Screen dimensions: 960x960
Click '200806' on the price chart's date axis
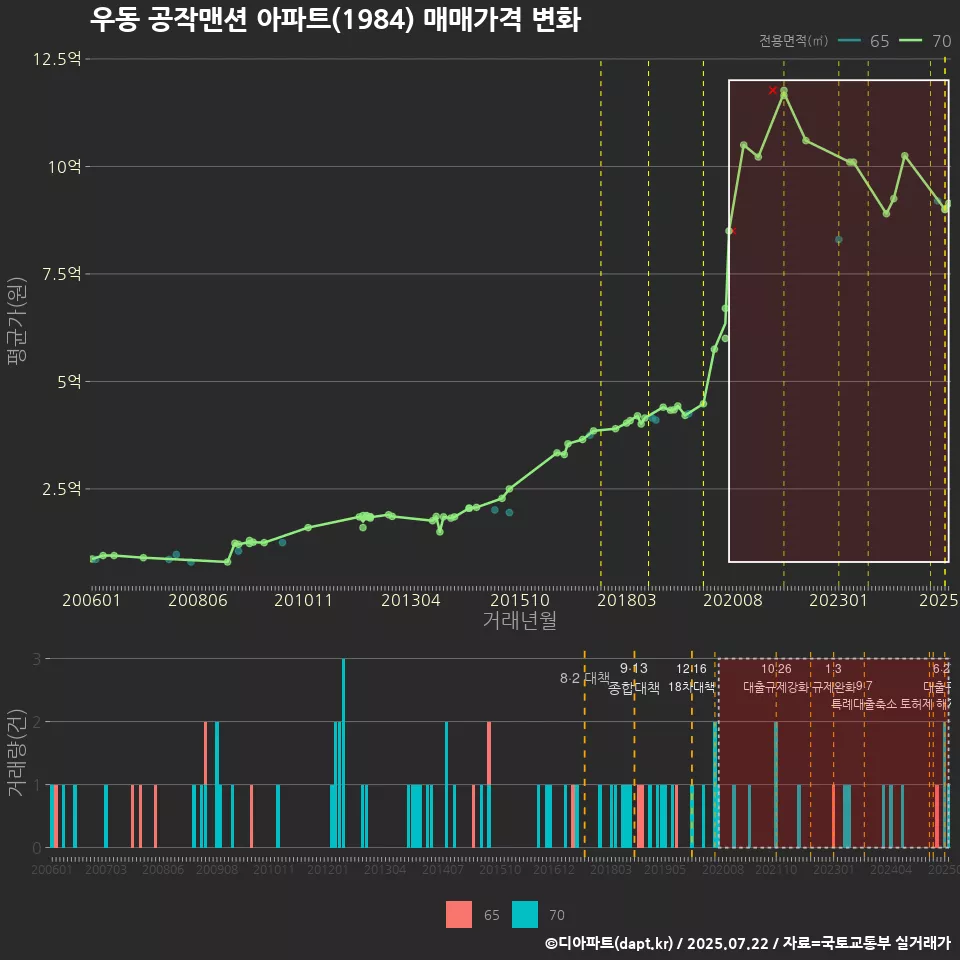[x=198, y=600]
